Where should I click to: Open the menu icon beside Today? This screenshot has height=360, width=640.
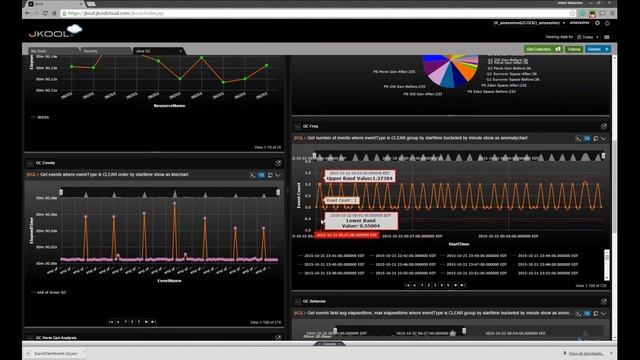[x=607, y=37]
